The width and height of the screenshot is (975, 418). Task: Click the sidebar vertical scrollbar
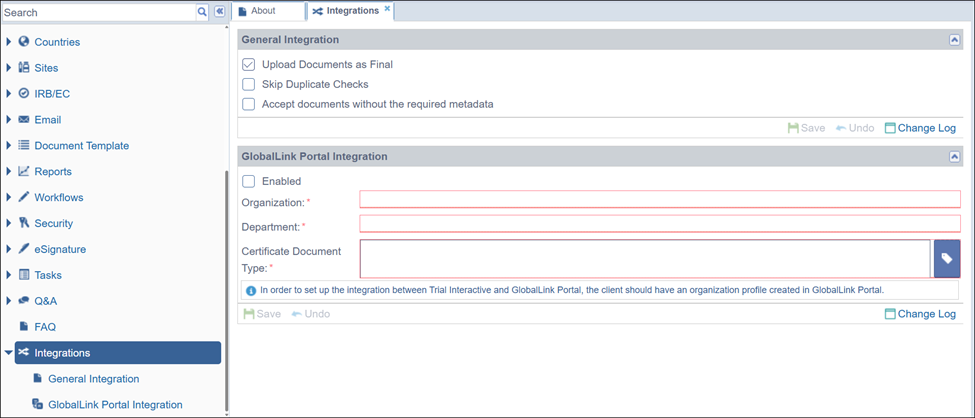tap(227, 290)
